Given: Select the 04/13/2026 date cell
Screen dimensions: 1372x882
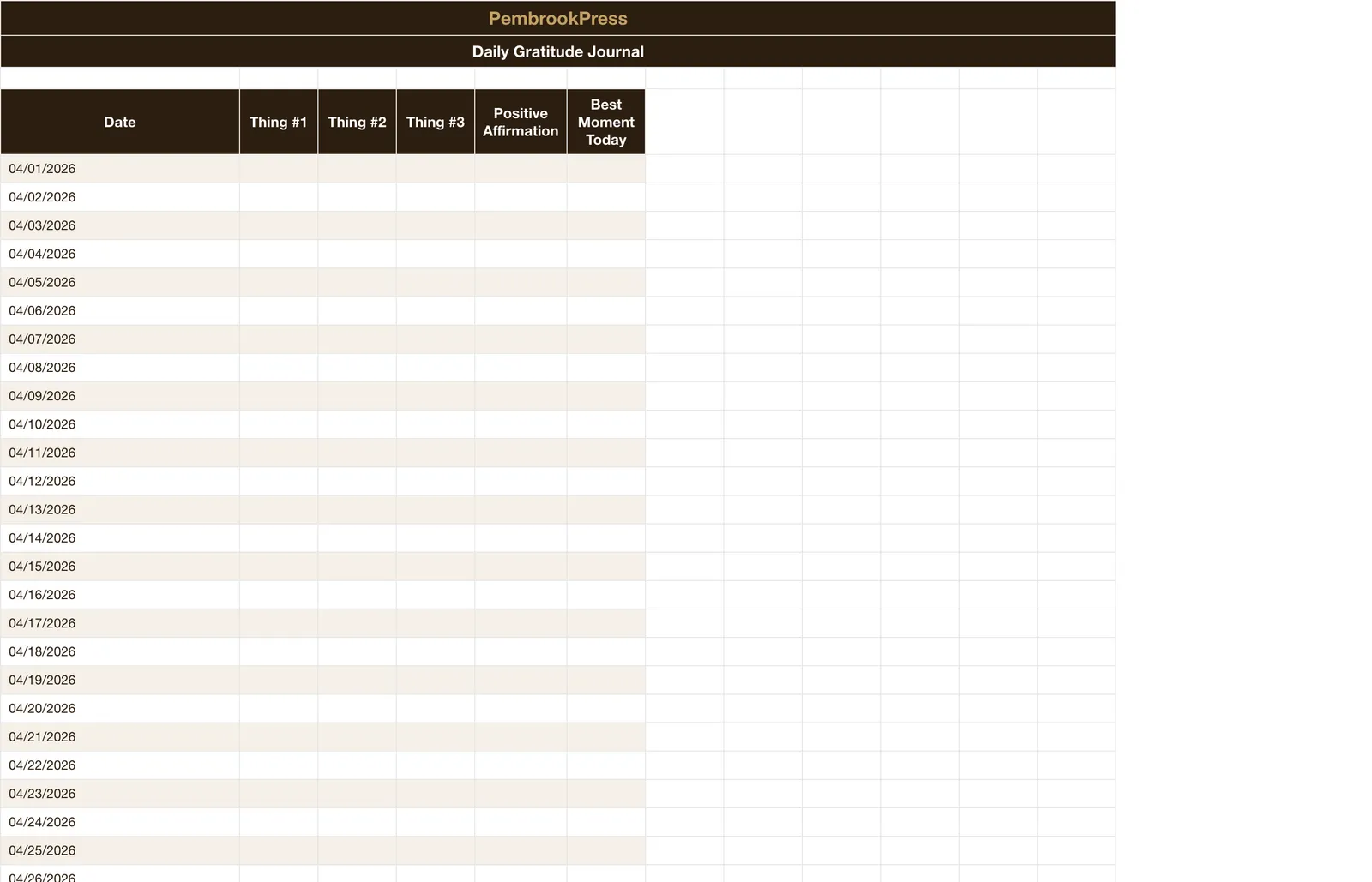Looking at the screenshot, I should point(120,509).
